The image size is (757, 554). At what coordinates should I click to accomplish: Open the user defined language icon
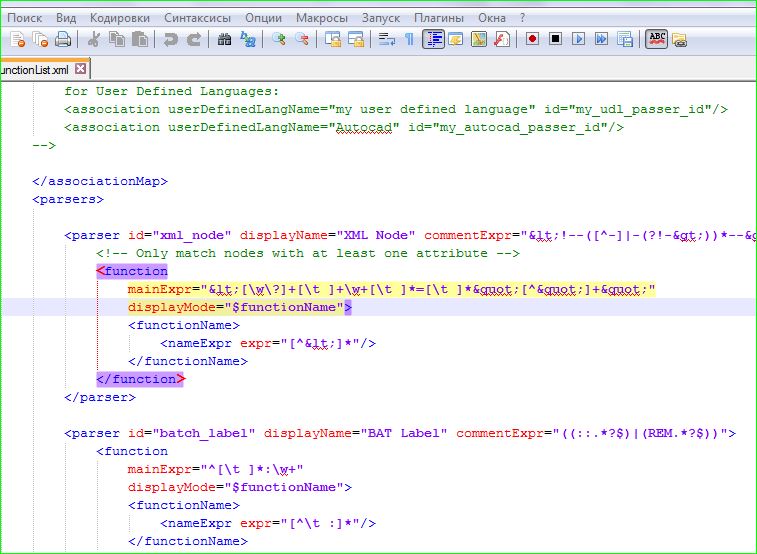(455, 39)
